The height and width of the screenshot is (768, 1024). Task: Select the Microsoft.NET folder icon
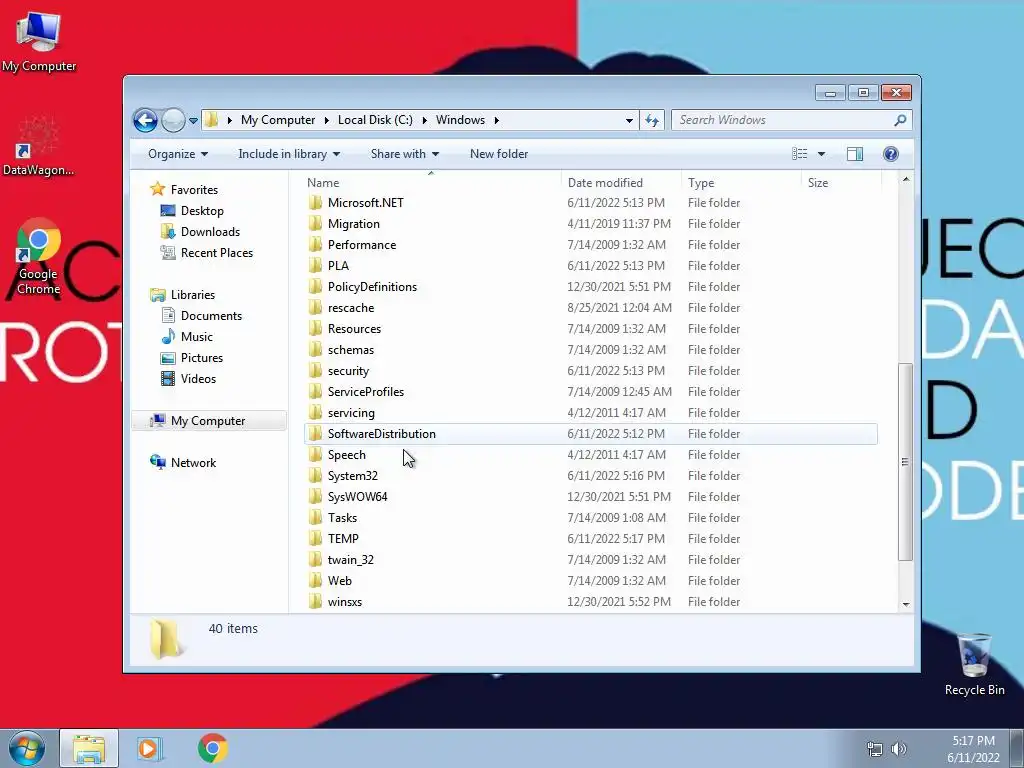pyautogui.click(x=315, y=202)
